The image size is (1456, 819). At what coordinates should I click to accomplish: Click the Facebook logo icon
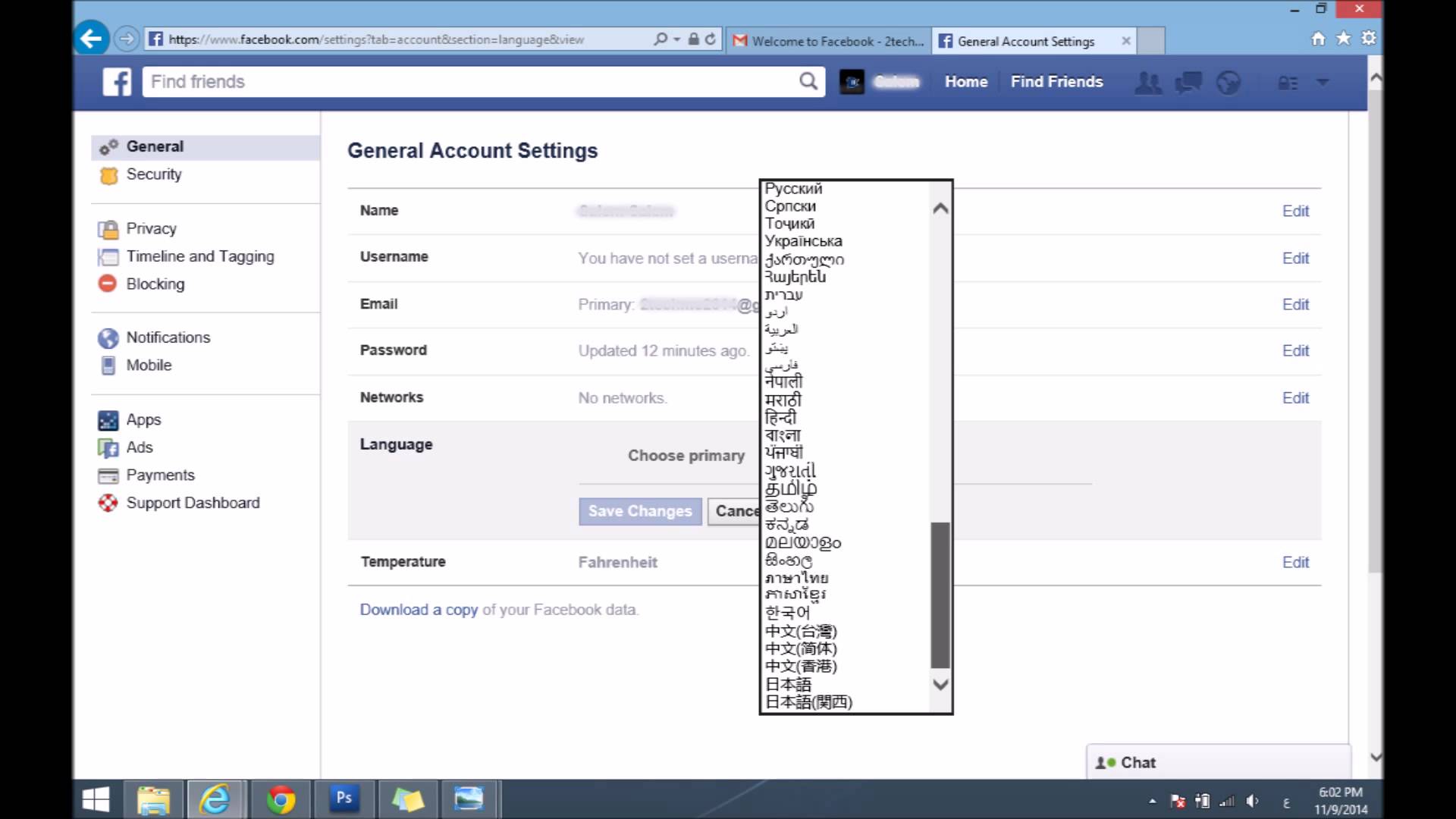pyautogui.click(x=117, y=82)
